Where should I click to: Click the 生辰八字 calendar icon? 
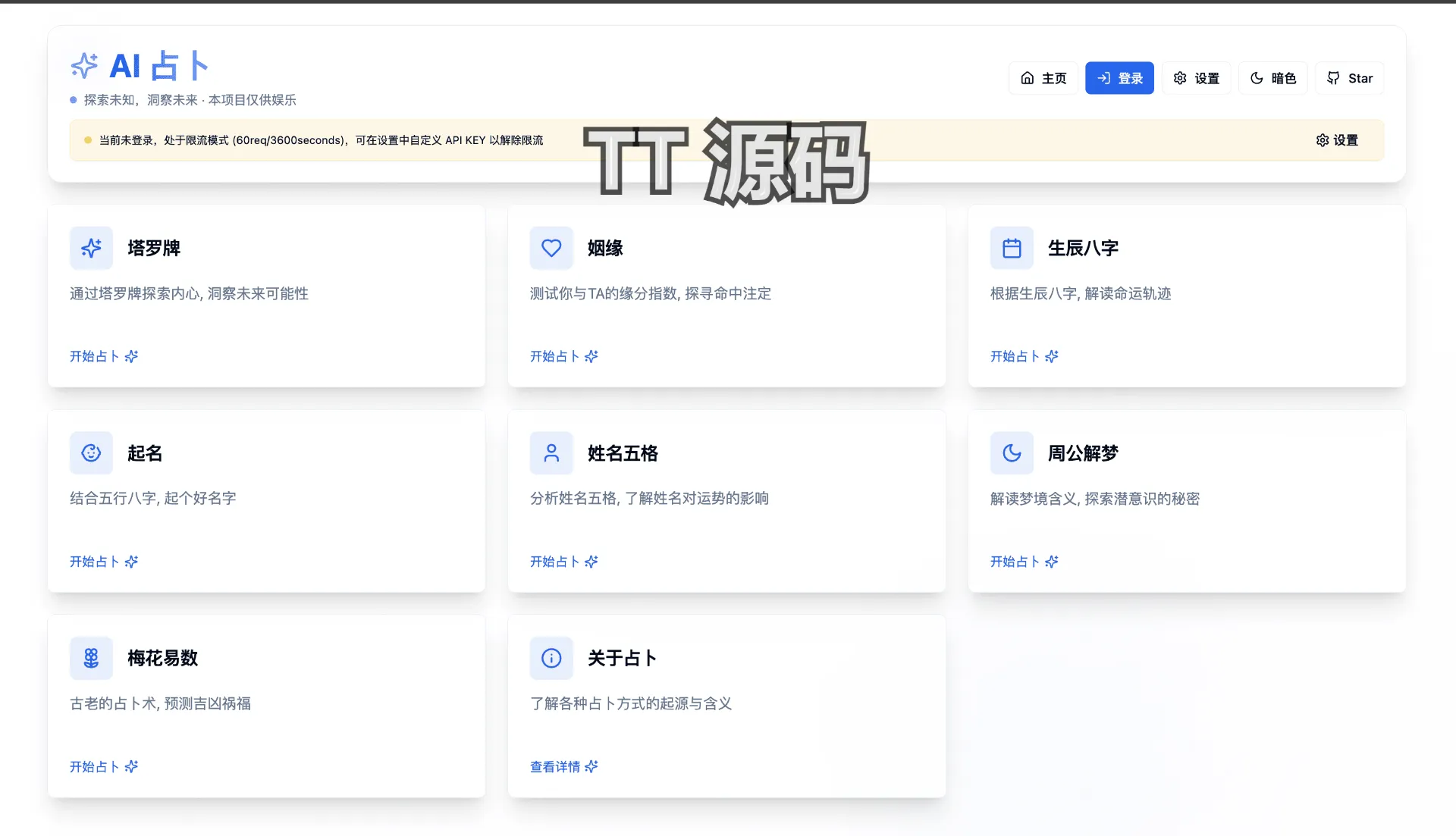[x=1012, y=248]
